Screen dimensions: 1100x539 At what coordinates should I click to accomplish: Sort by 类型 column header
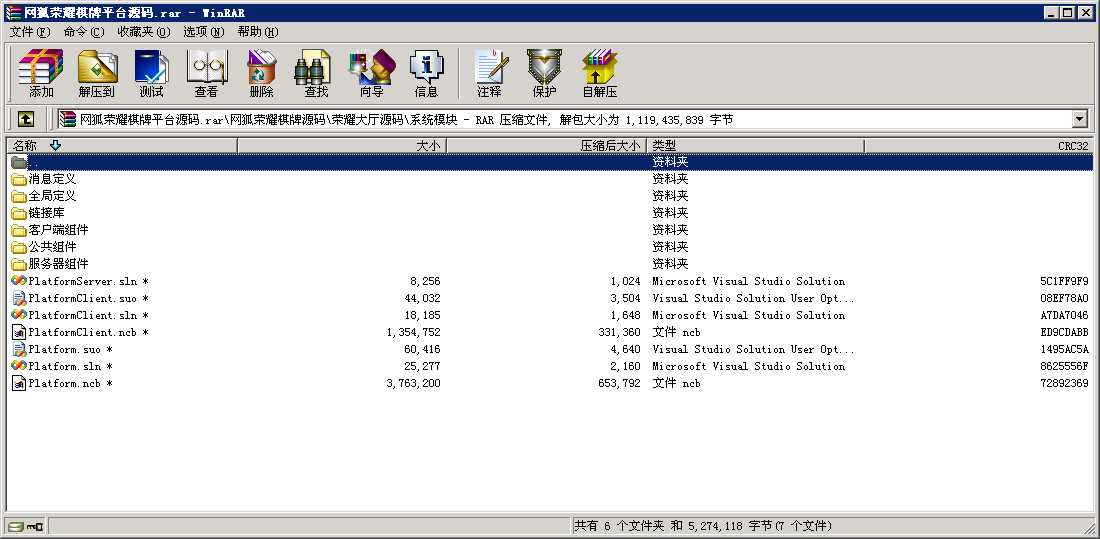755,145
